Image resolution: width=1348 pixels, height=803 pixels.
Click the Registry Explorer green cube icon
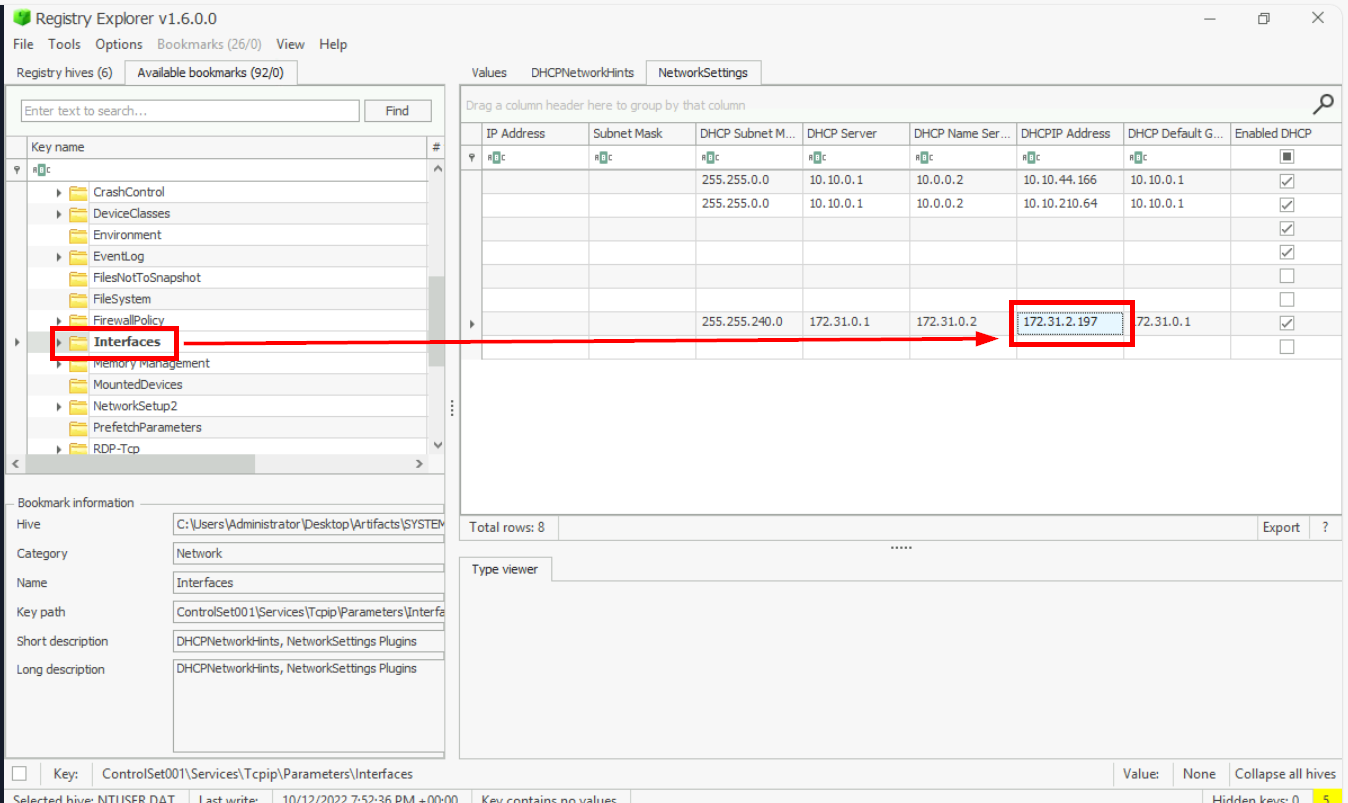click(x=22, y=19)
